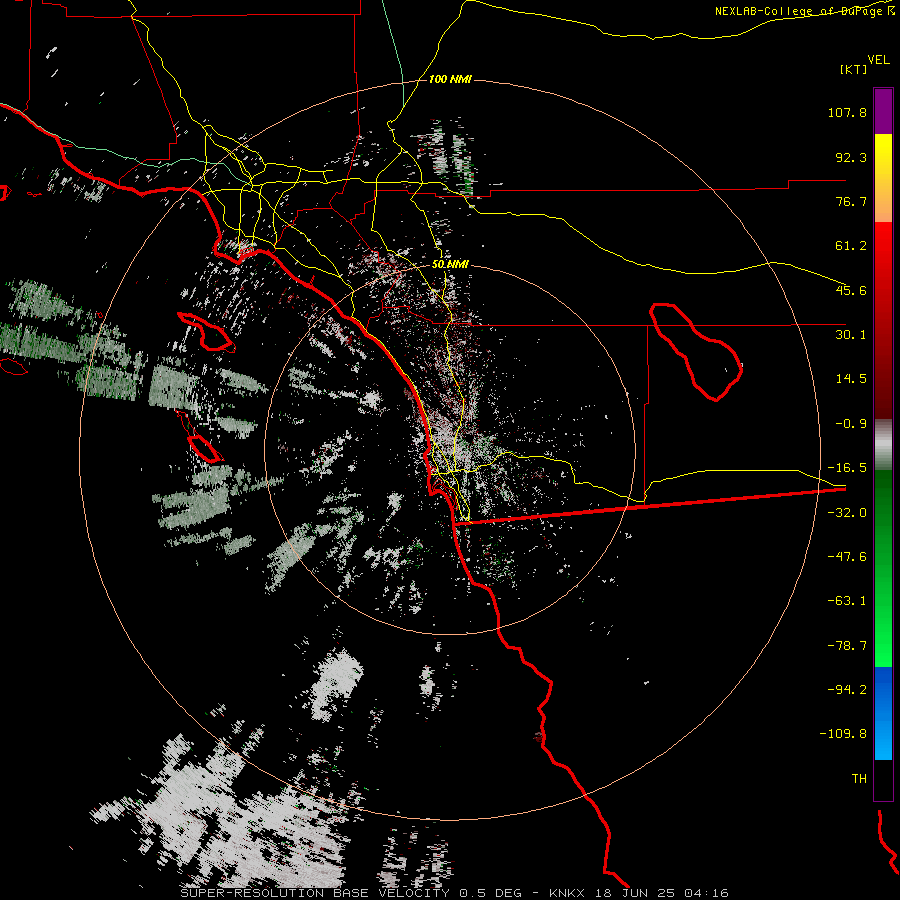Select the -32.0 scale value

[847, 513]
